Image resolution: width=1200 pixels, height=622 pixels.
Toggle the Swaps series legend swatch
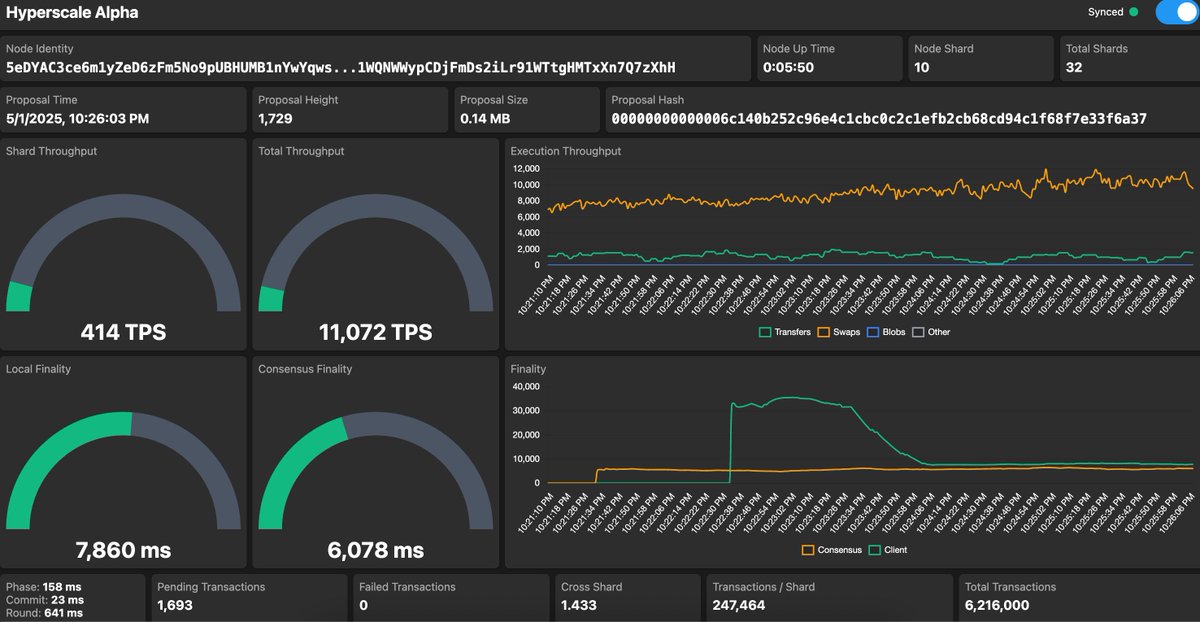(x=824, y=332)
